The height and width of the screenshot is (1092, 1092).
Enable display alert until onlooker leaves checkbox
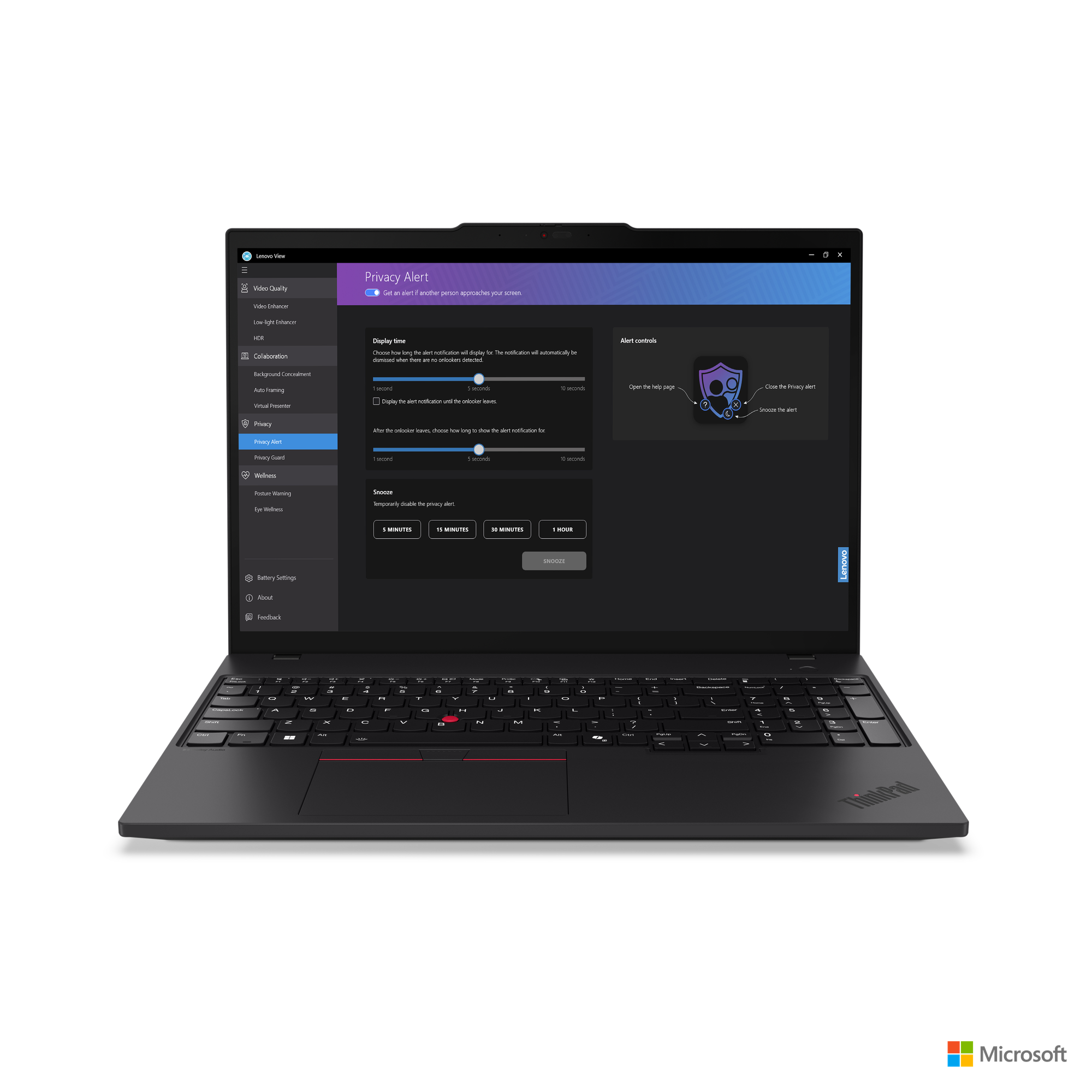tap(377, 401)
